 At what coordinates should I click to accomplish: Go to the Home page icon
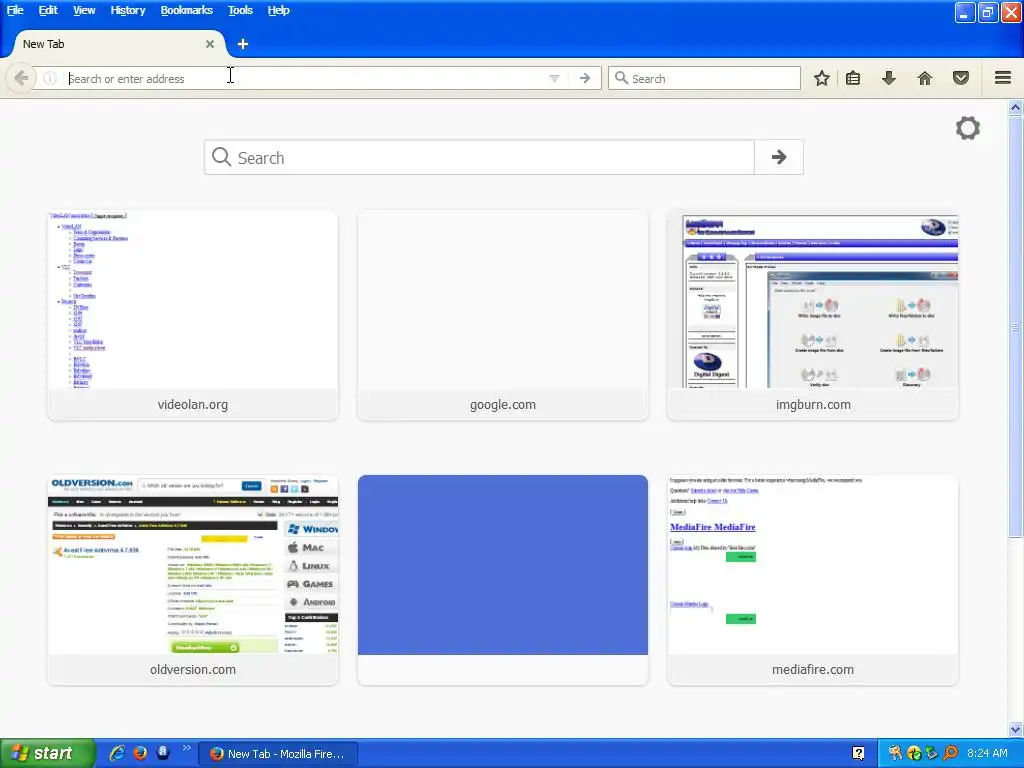pos(925,78)
